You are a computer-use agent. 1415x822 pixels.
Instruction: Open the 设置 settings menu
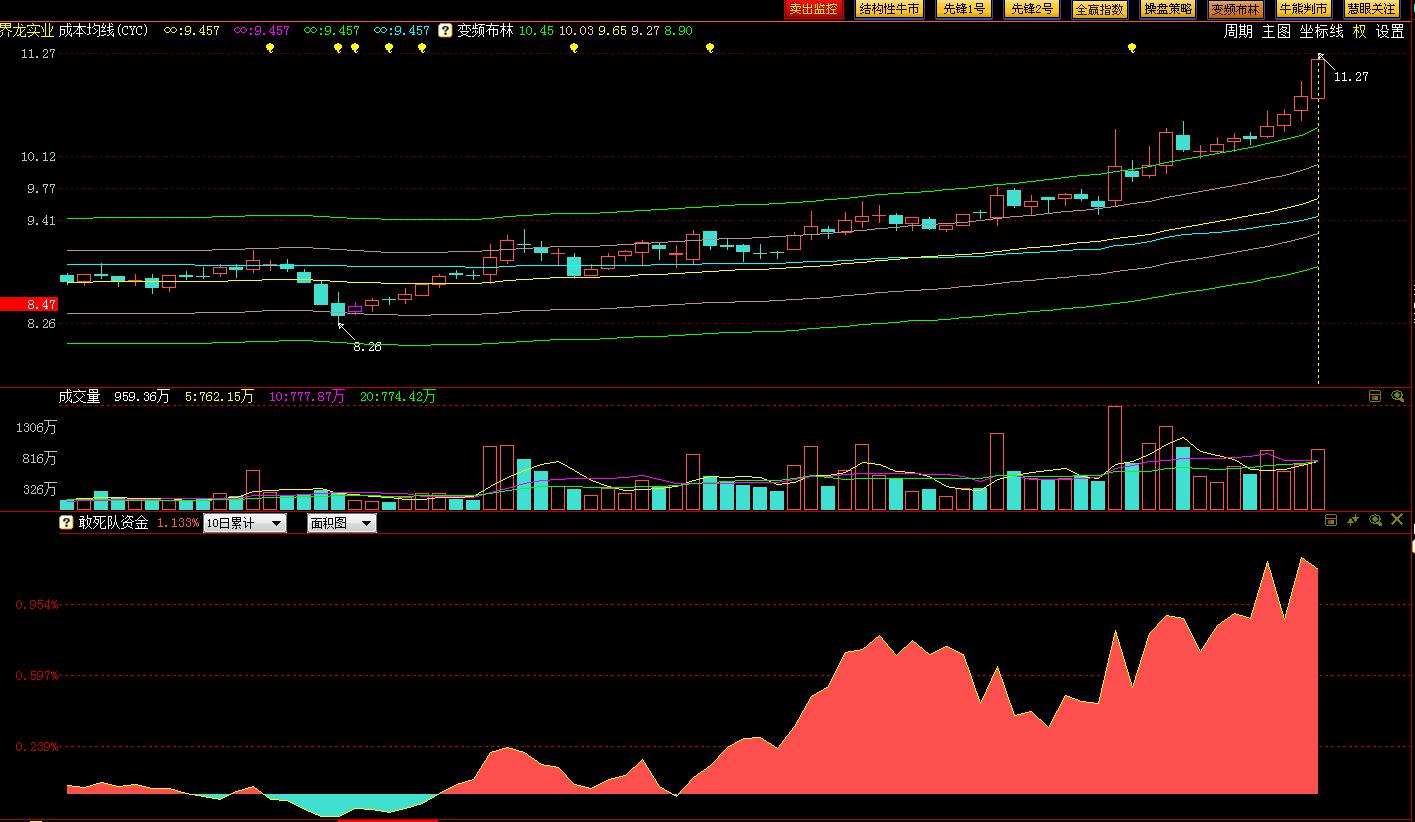[1390, 31]
